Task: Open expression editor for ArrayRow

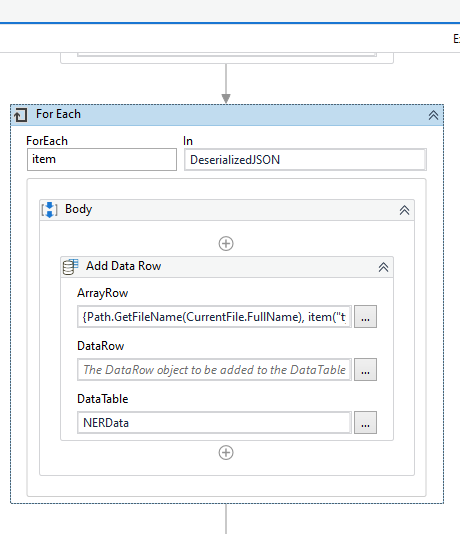Action: 365,317
